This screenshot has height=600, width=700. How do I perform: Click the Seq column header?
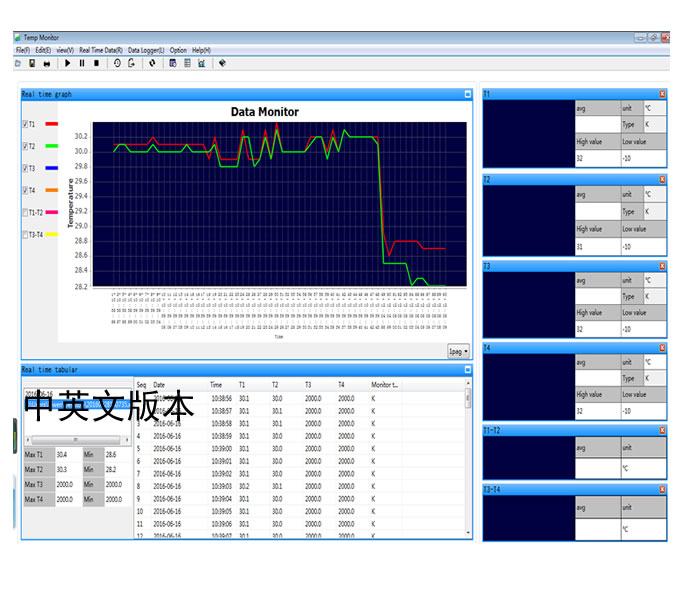click(142, 385)
